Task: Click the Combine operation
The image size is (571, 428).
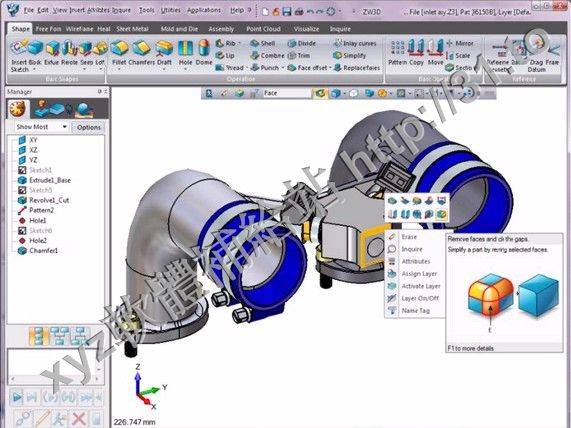Action: 267,55
